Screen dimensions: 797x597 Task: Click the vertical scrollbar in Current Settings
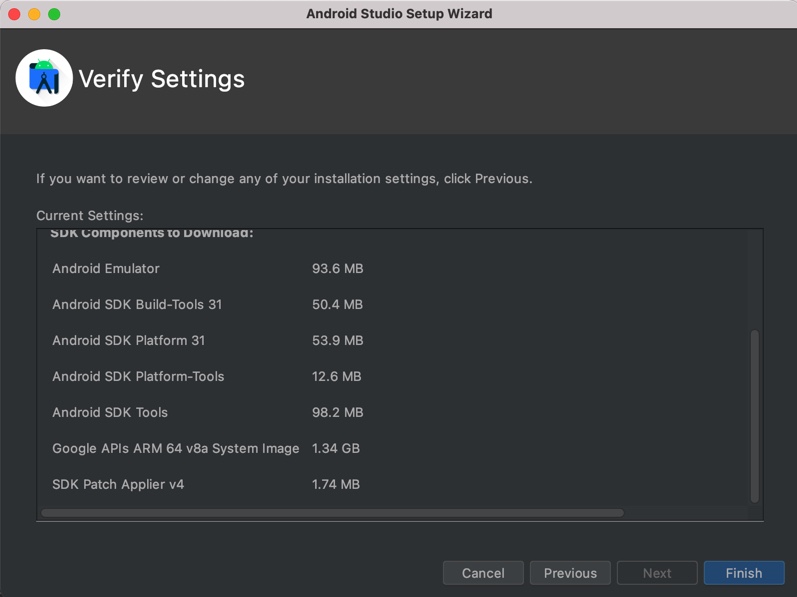click(755, 416)
